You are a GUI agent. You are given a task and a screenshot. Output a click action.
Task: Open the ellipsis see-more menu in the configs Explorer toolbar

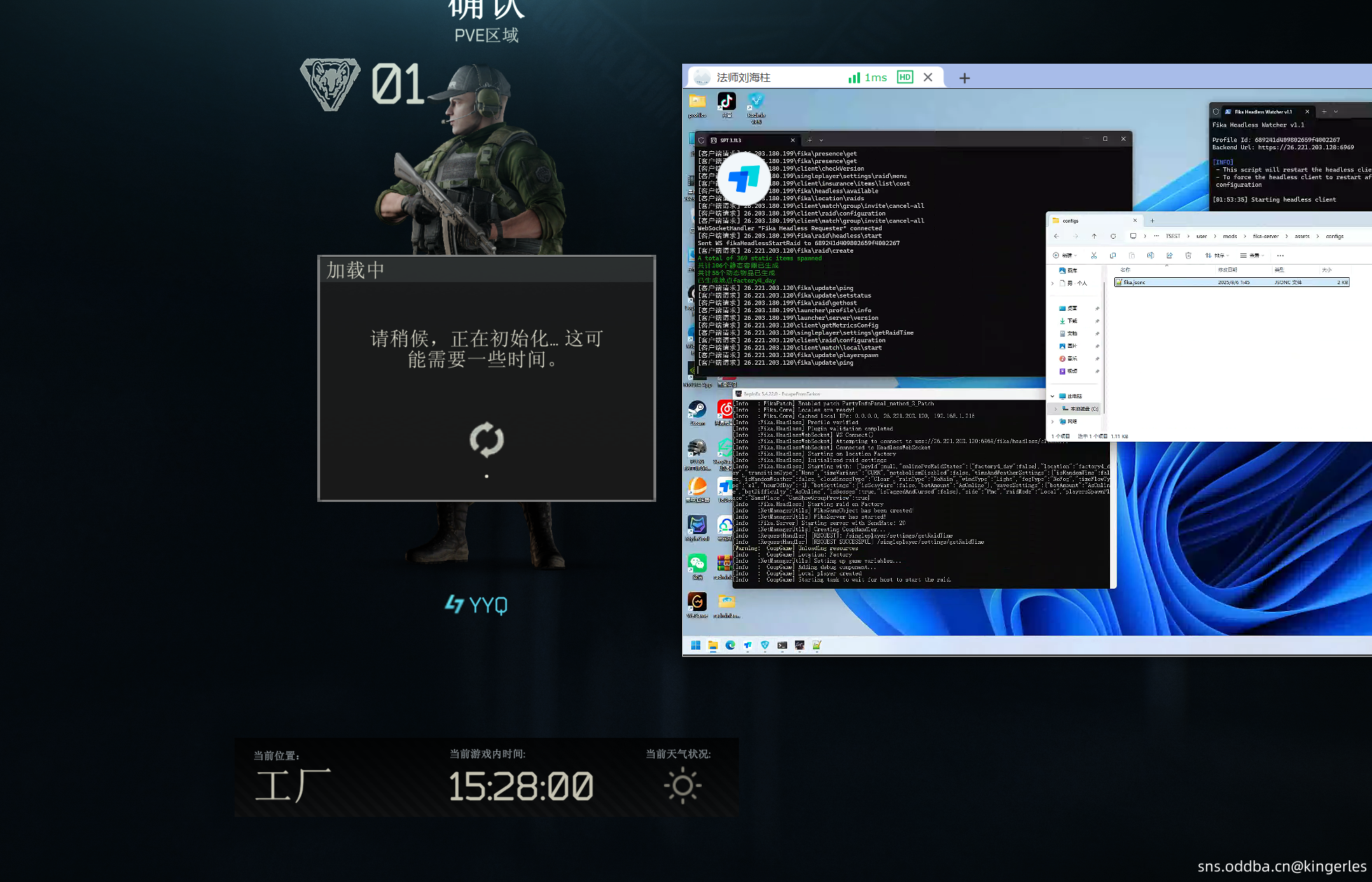(x=1280, y=255)
